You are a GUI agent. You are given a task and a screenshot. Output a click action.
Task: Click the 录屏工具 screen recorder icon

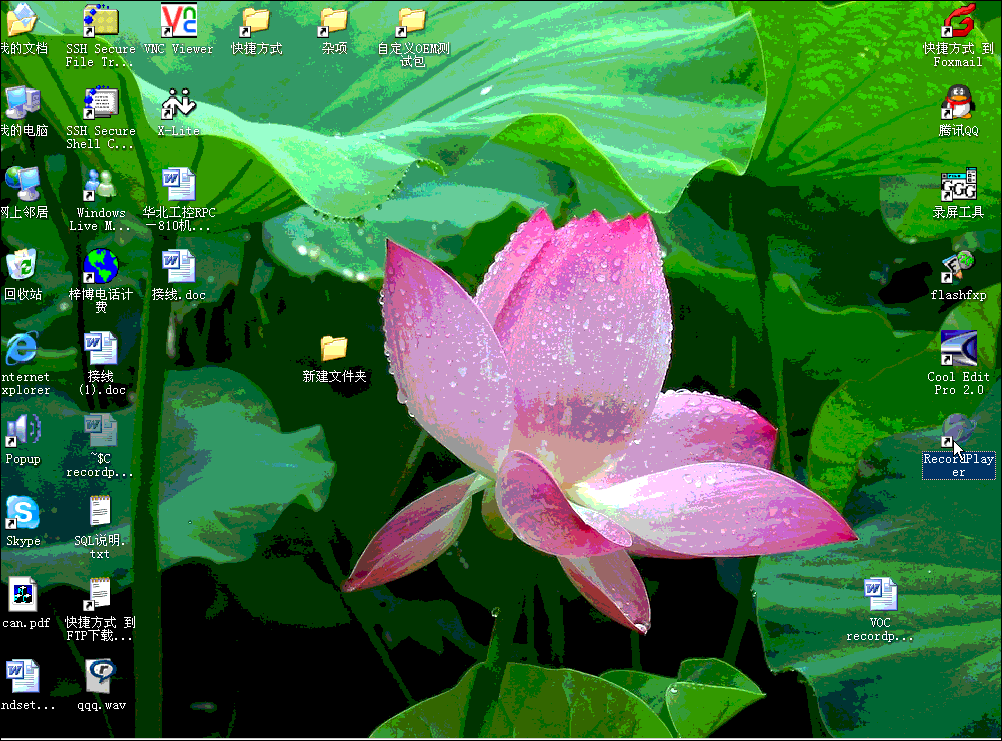958,186
